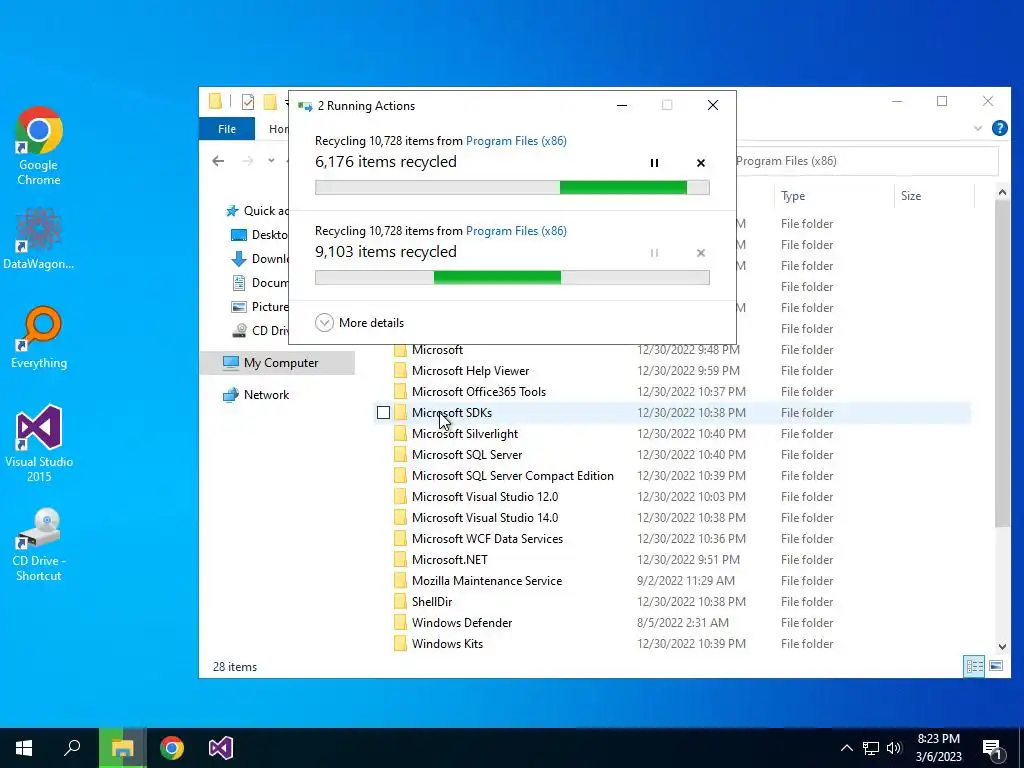The width and height of the screenshot is (1024, 768).
Task: Select Documents in the navigation pane
Action: [260, 282]
